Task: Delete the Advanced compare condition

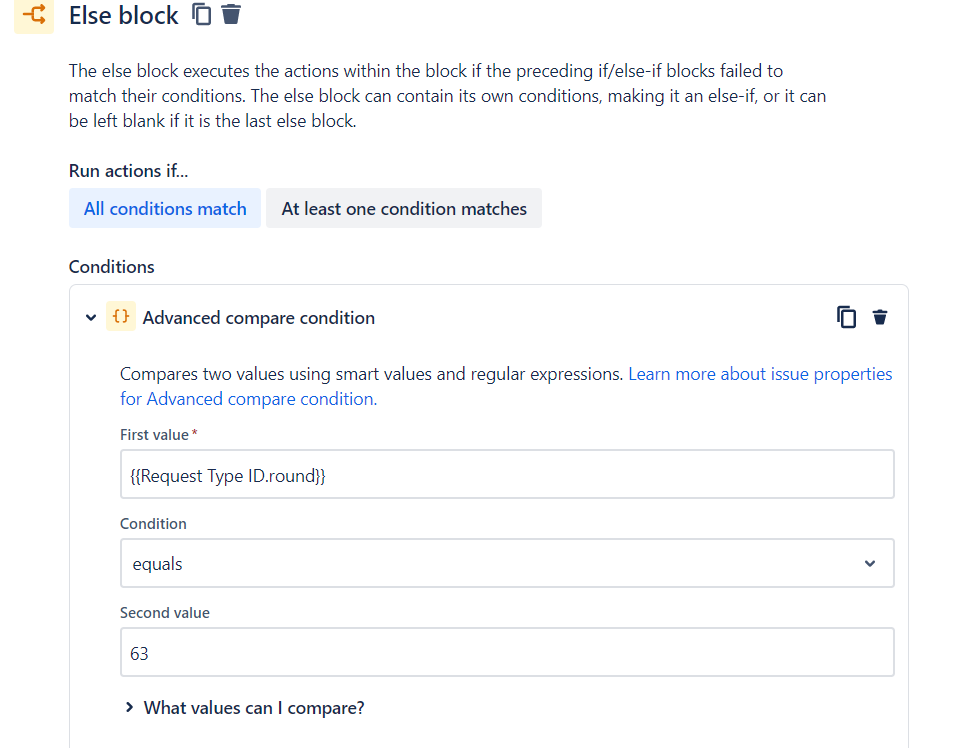Action: pyautogui.click(x=880, y=317)
